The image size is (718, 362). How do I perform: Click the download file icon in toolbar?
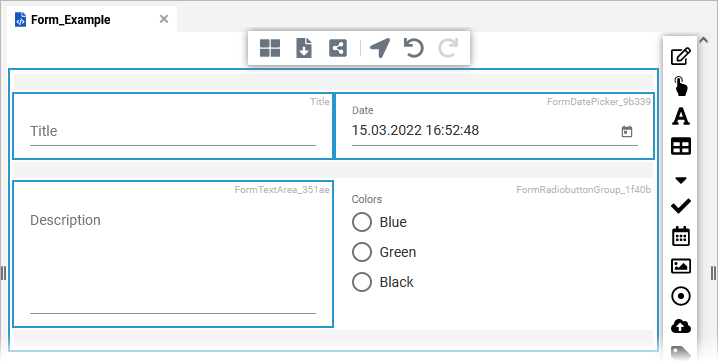pyautogui.click(x=304, y=48)
